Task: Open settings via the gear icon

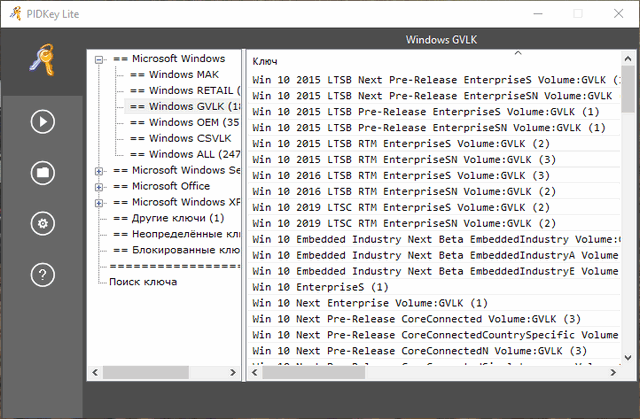Action: (x=42, y=223)
